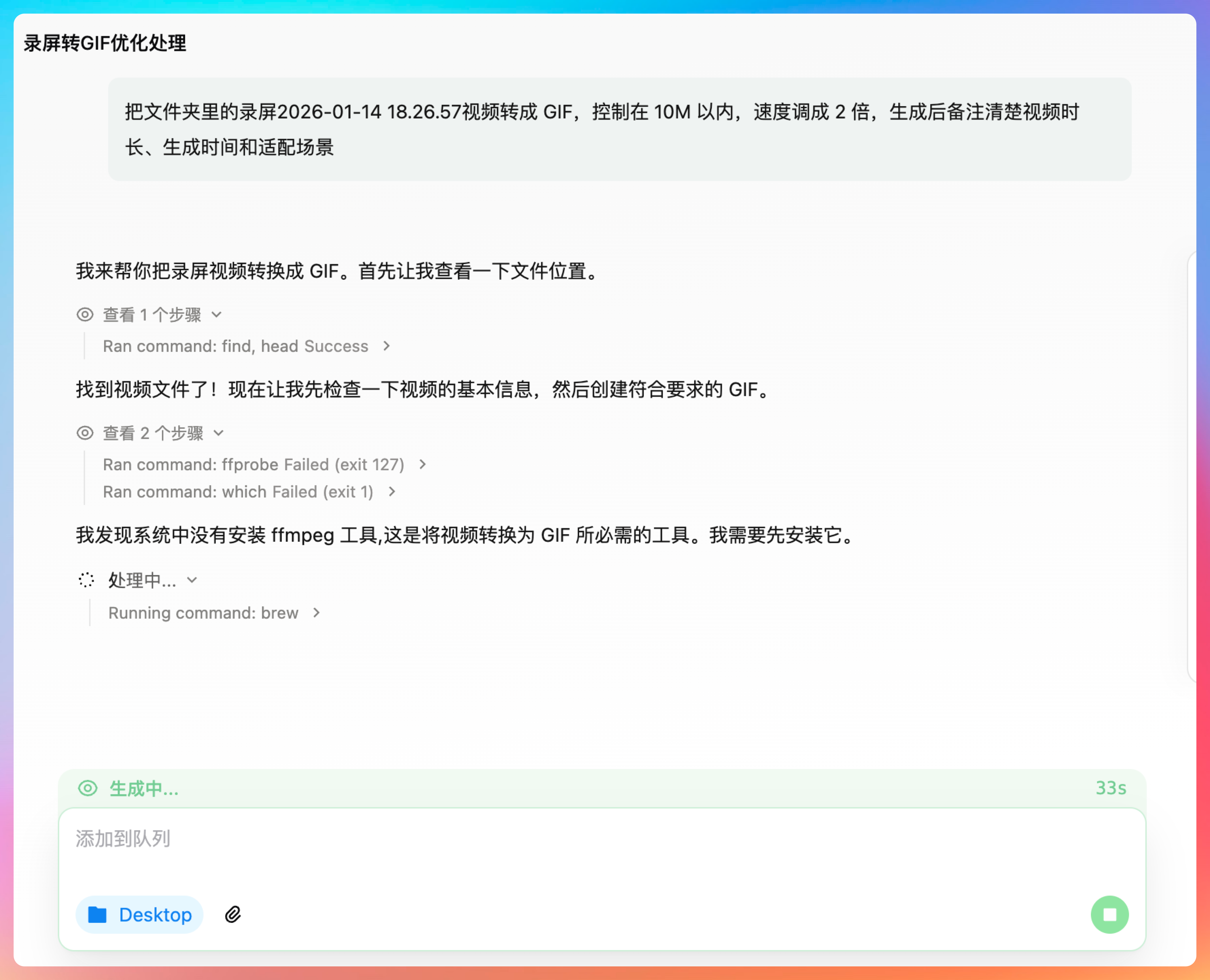Click the 录屏转GIF优化处理 conversation title
The image size is (1210, 980).
[105, 43]
